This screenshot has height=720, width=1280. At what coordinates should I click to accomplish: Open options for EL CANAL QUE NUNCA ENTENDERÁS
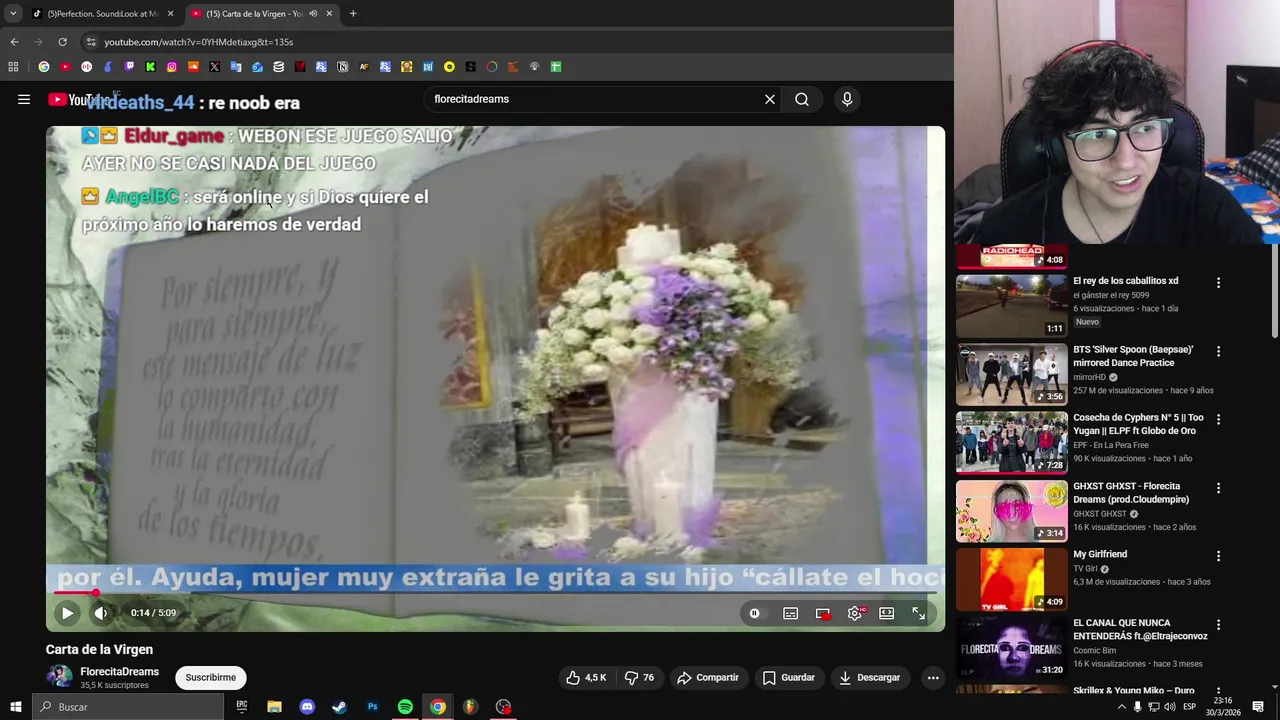(1218, 624)
